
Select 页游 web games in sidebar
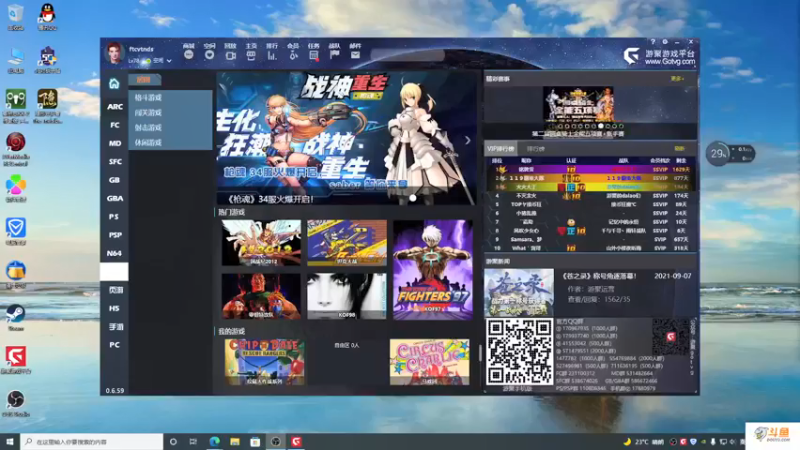point(115,290)
